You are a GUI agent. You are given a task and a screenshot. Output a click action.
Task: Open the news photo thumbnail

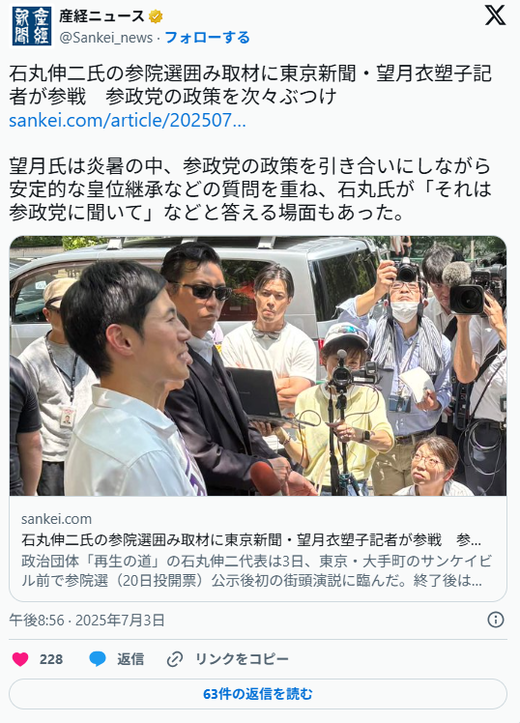(x=258, y=366)
